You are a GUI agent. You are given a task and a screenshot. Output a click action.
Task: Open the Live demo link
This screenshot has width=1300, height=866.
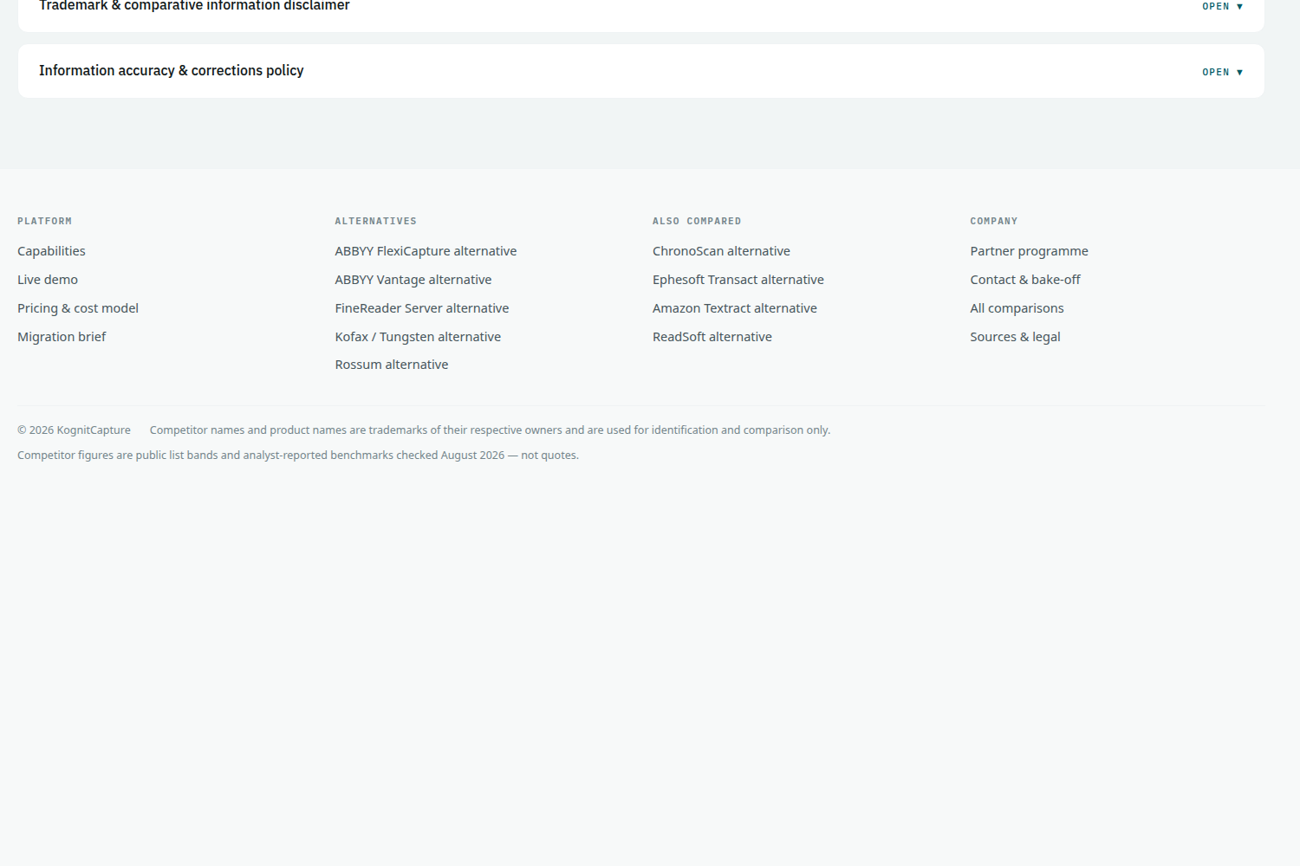(x=47, y=280)
